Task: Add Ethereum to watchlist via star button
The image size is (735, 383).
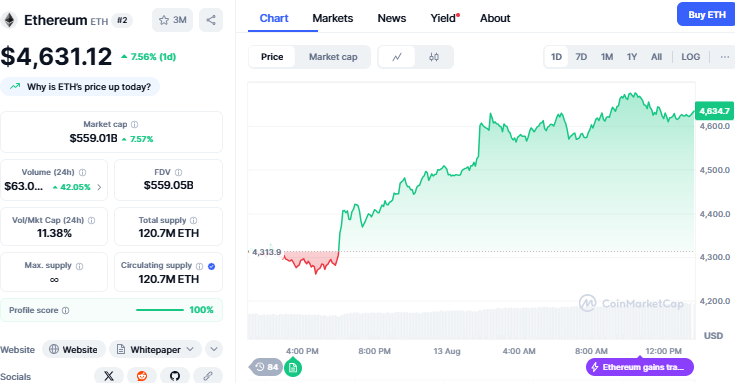Action: (172, 20)
